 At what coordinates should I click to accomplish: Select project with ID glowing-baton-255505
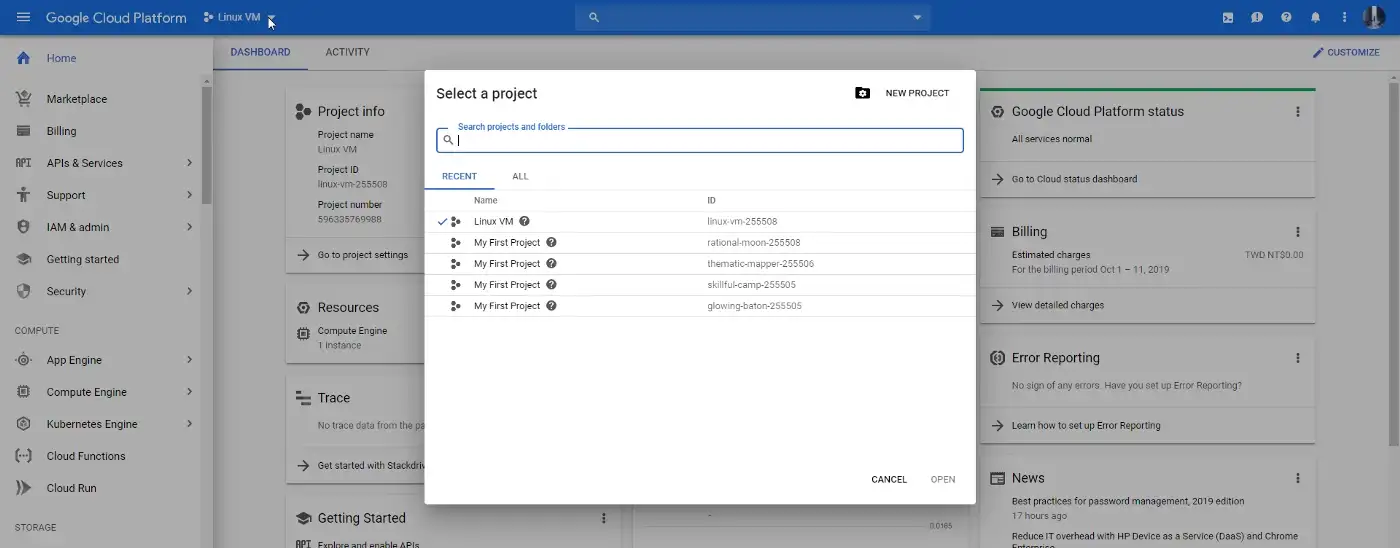click(700, 306)
